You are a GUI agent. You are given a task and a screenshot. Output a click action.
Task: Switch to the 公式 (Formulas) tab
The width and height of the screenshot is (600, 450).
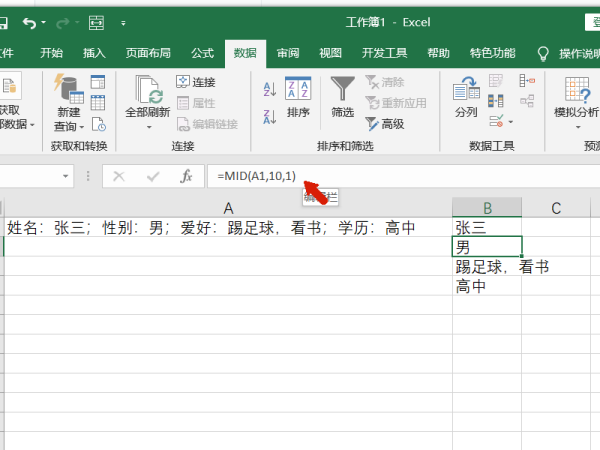(202, 53)
